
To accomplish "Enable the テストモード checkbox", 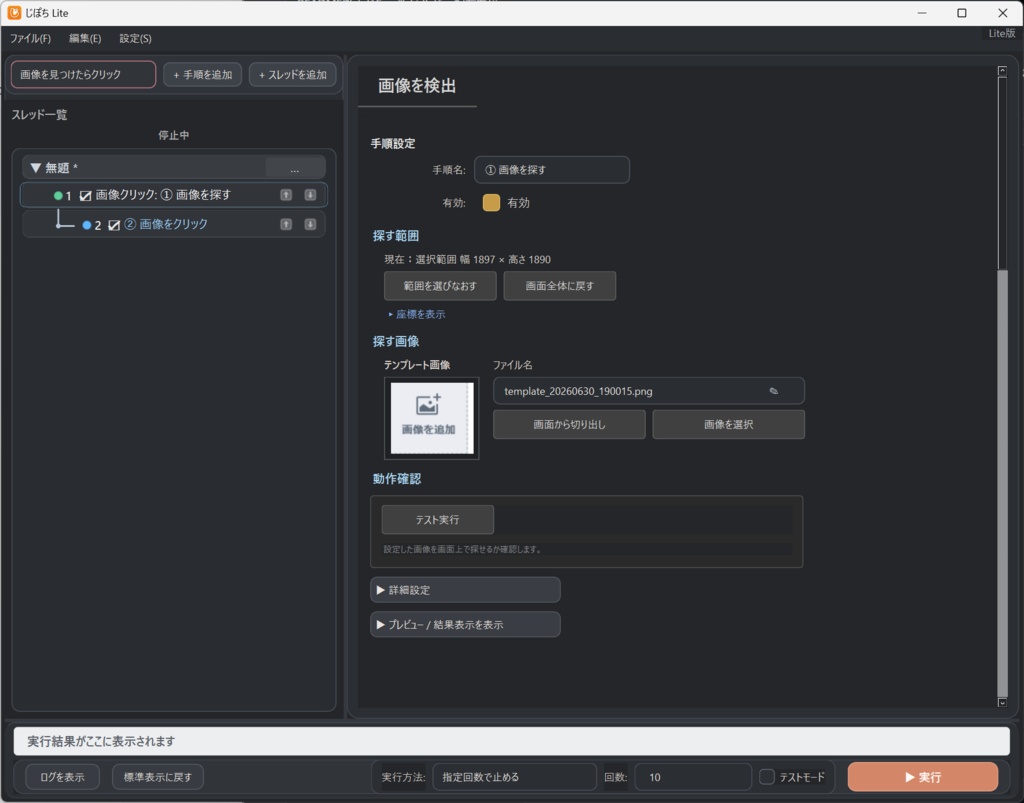I will pyautogui.click(x=767, y=777).
